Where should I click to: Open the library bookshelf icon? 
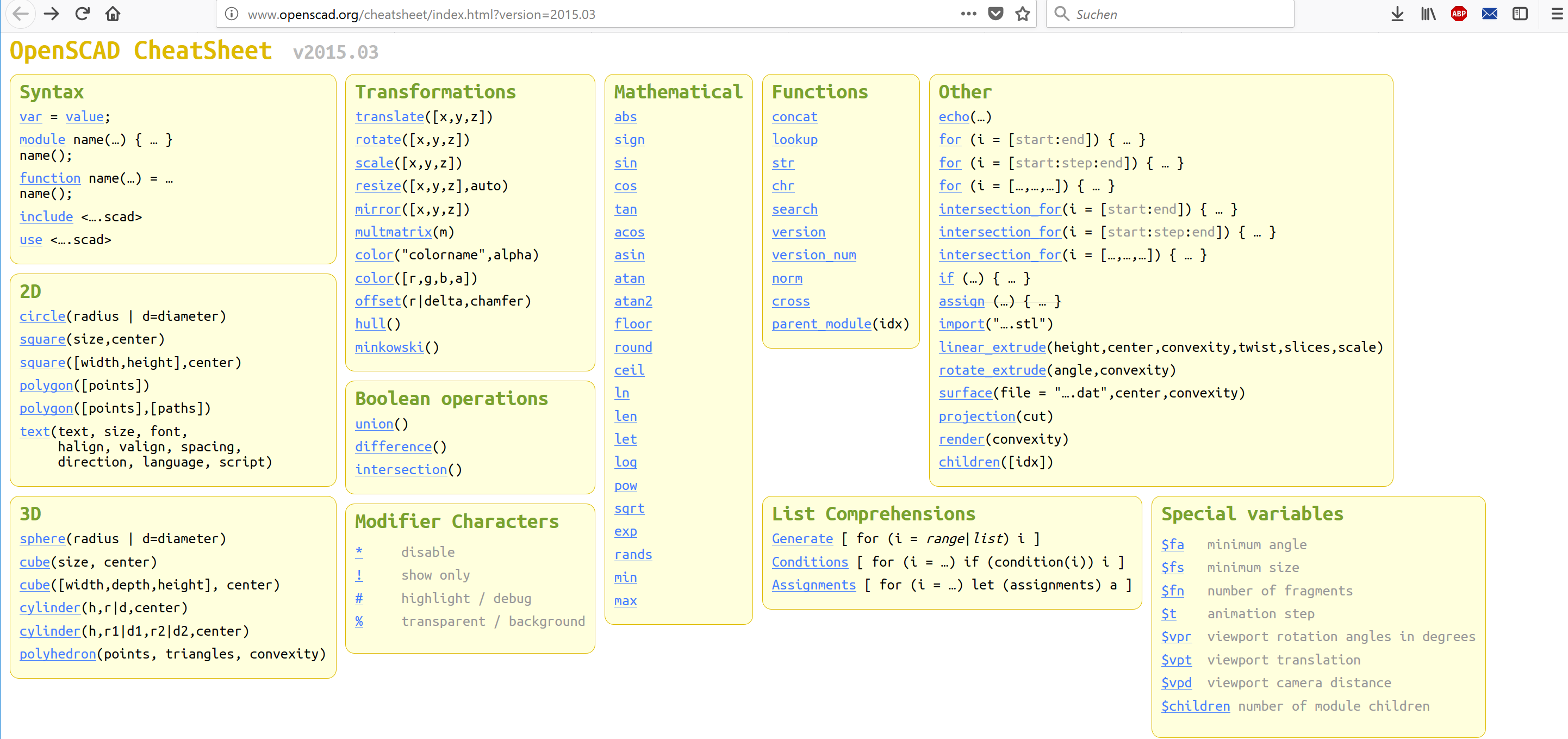click(1428, 14)
